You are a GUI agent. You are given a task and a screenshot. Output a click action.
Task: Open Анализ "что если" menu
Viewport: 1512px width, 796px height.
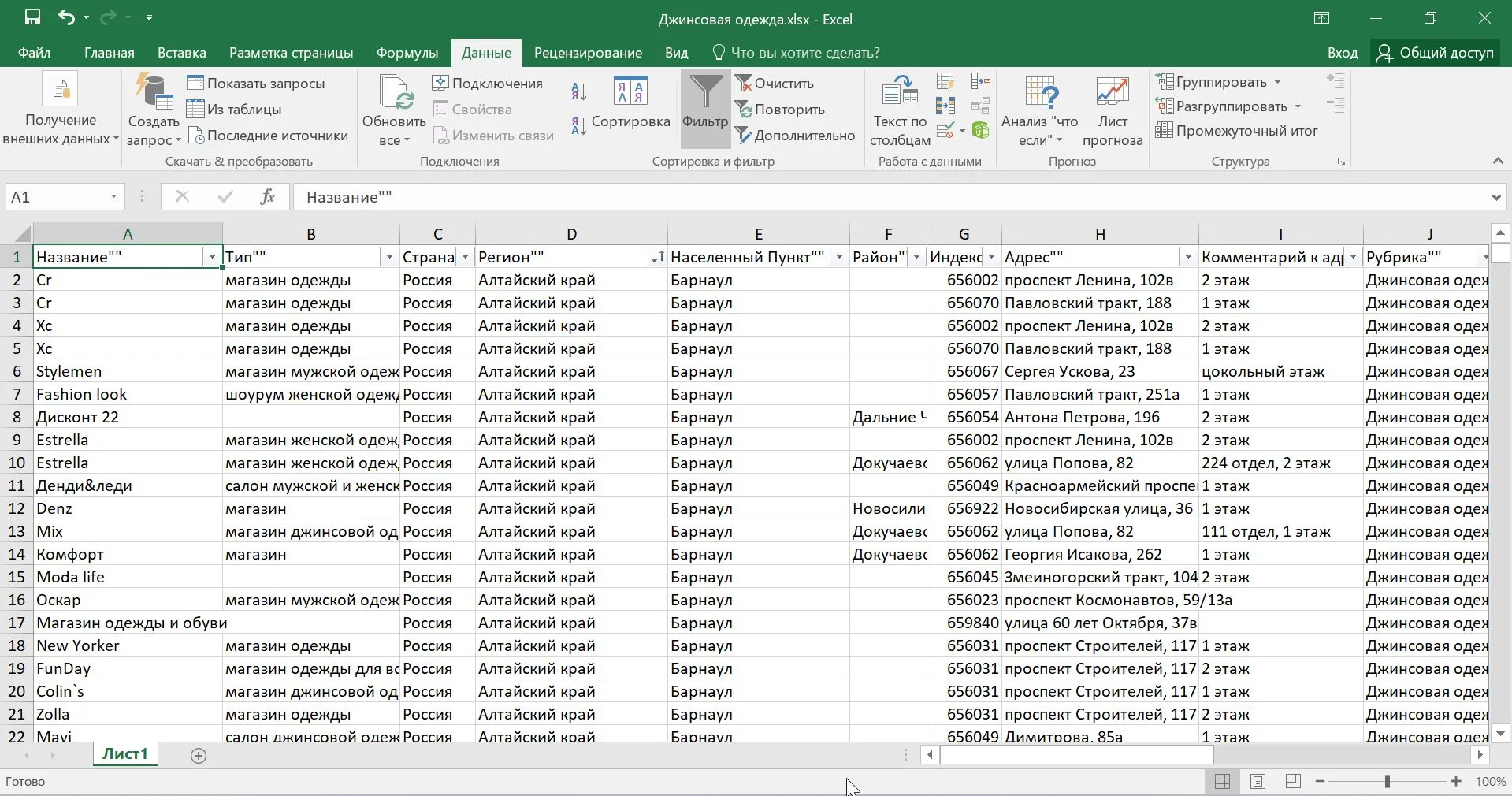(1040, 110)
